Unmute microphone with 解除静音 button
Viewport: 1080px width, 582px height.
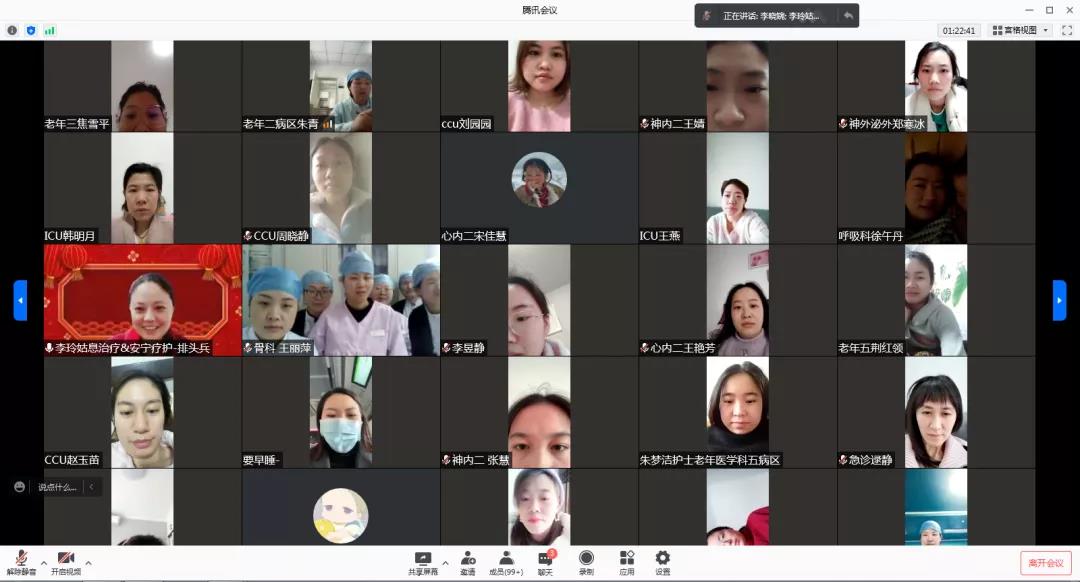21,561
